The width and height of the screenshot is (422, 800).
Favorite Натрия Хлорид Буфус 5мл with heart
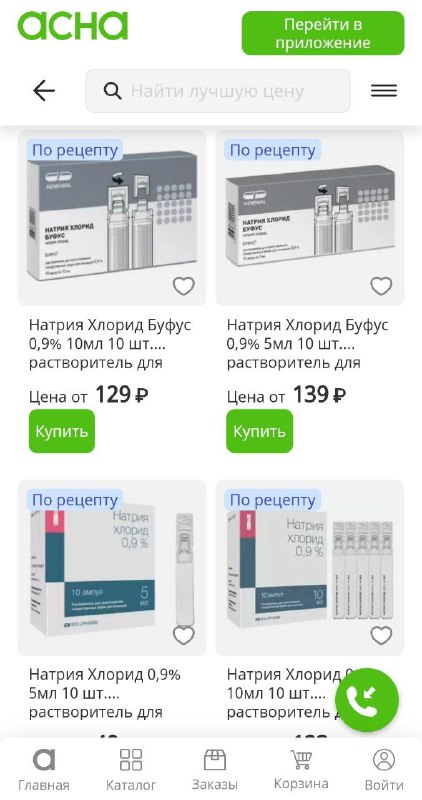(381, 286)
